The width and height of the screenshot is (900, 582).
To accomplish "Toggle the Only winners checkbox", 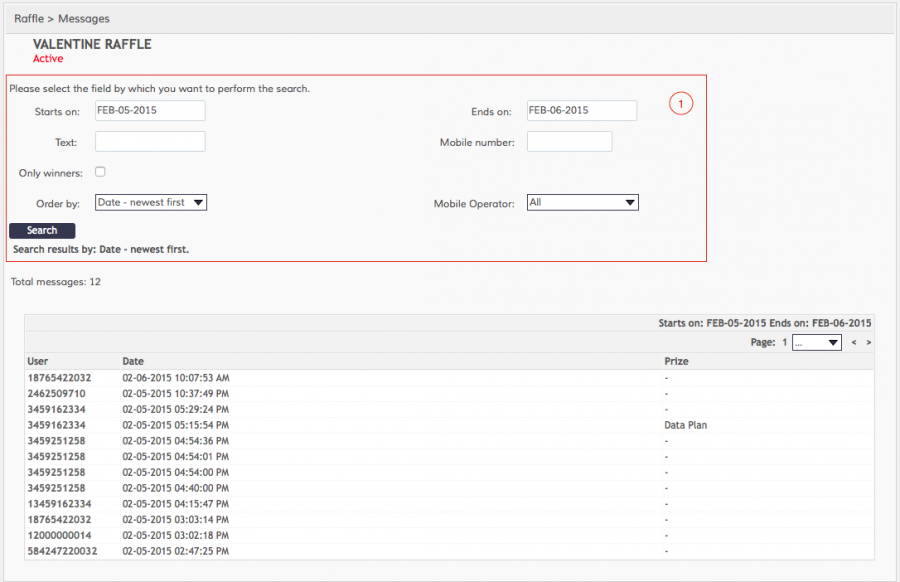I will (x=100, y=172).
